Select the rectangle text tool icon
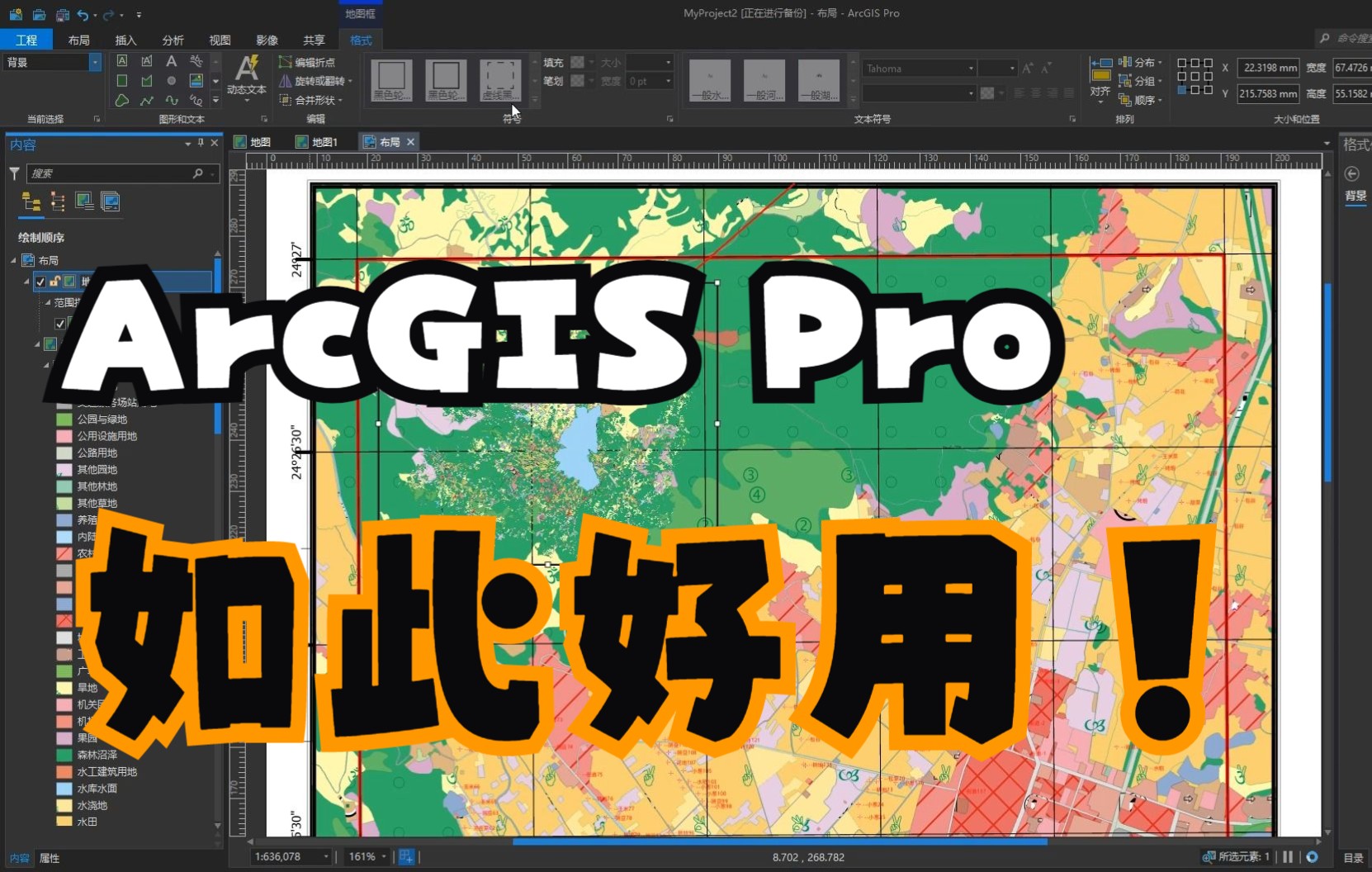This screenshot has width=1372, height=872. (x=122, y=61)
